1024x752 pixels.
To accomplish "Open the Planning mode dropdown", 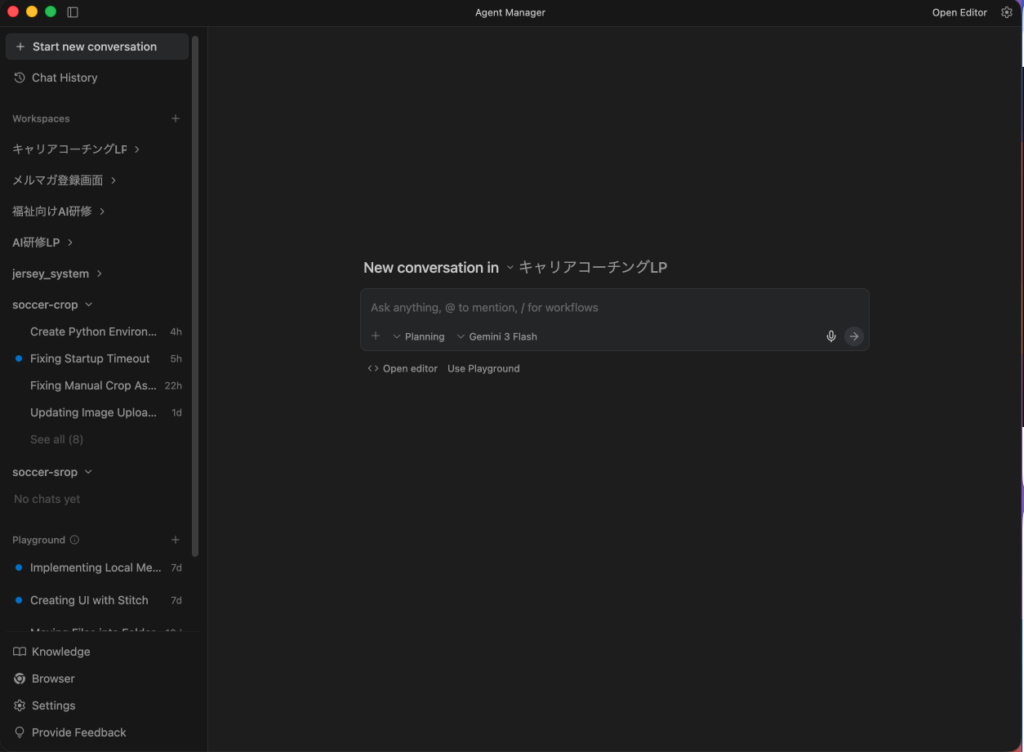I will click(419, 337).
